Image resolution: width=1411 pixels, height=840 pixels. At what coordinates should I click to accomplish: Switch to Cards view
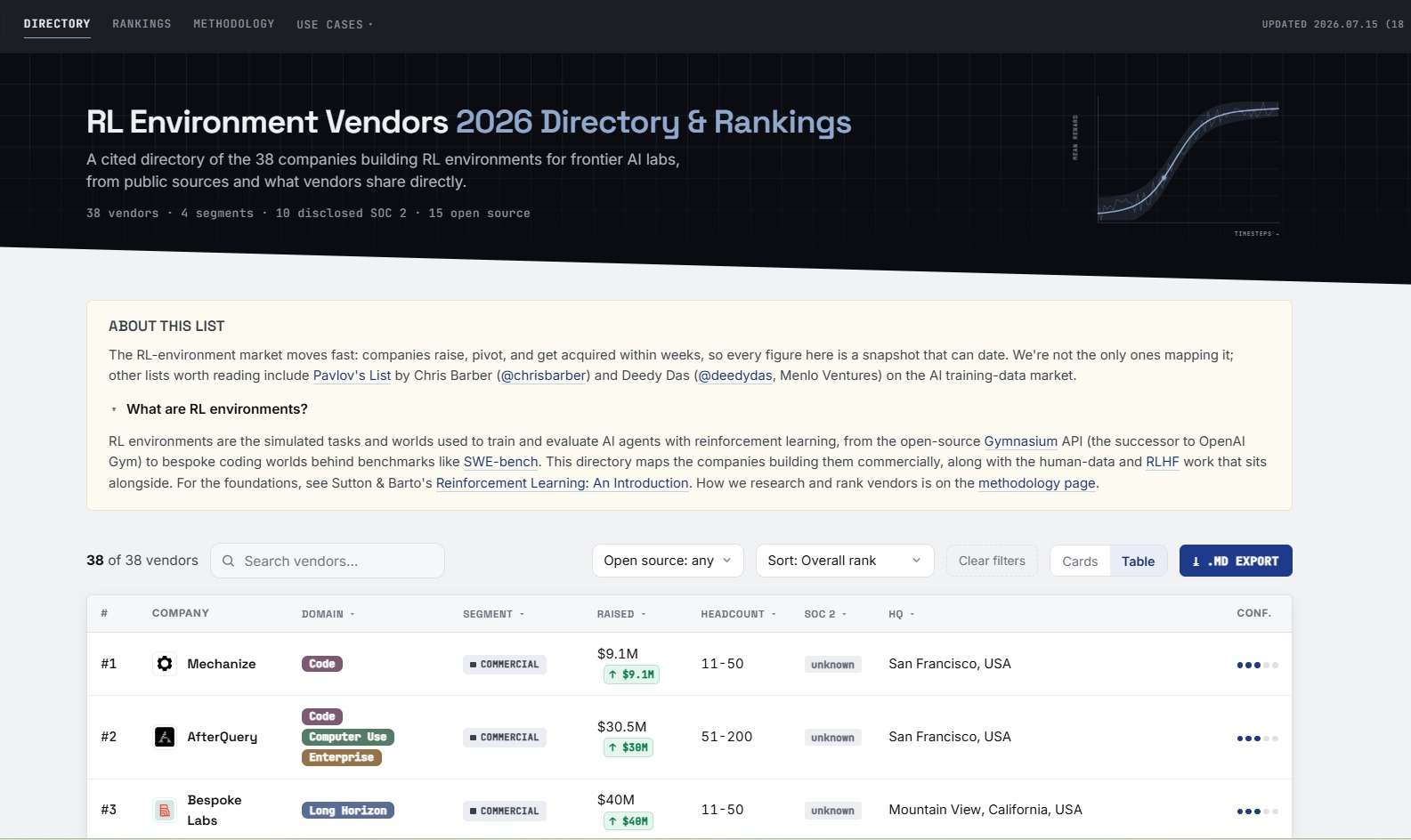pos(1080,561)
